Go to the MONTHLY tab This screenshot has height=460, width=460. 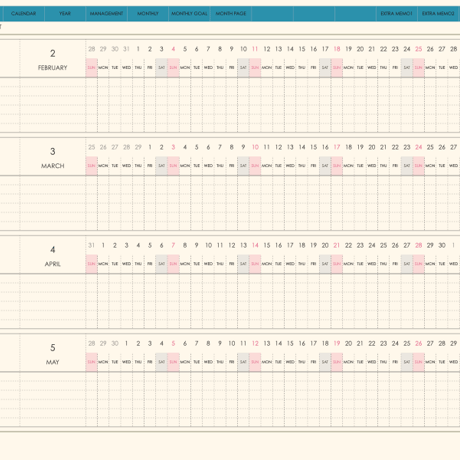point(148,14)
